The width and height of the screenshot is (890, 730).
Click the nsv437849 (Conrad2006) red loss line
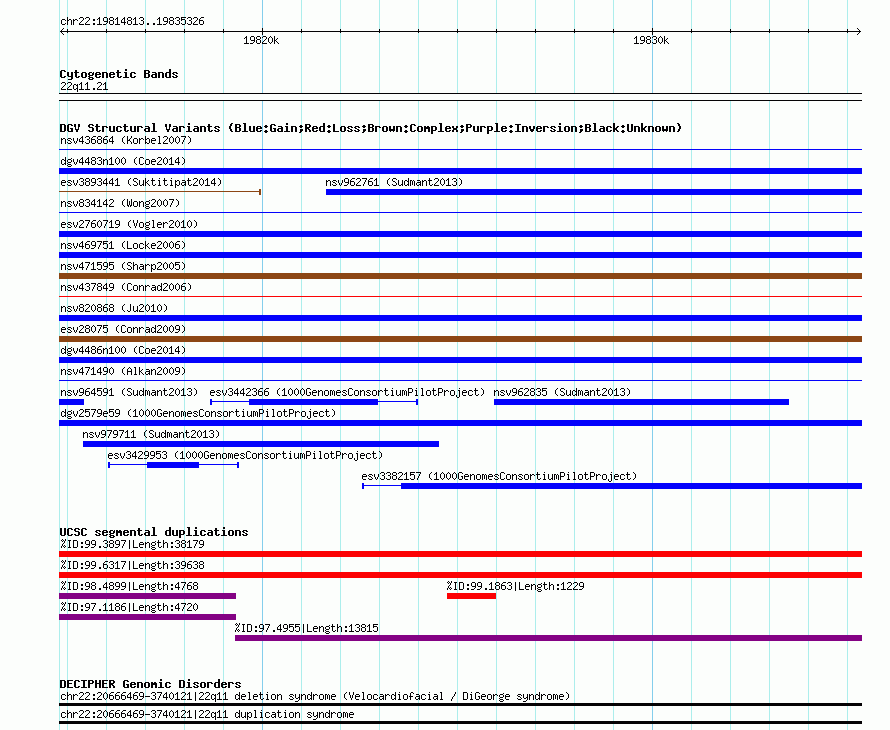(x=460, y=296)
